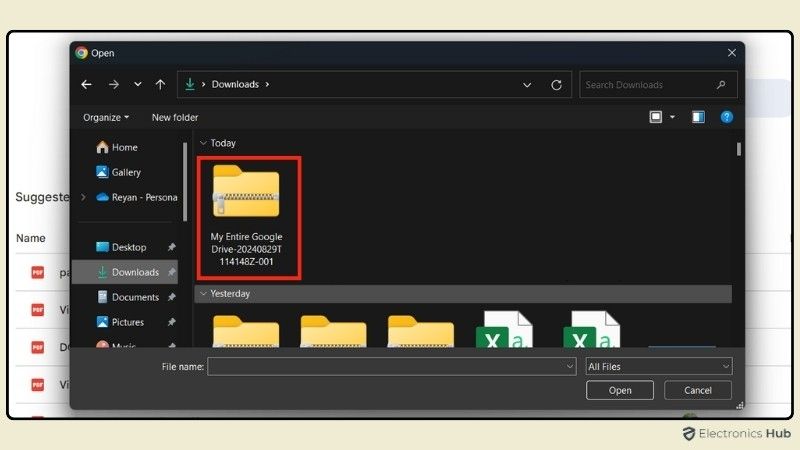
Task: Select second zip folder under Yesterday
Action: [x=333, y=331]
